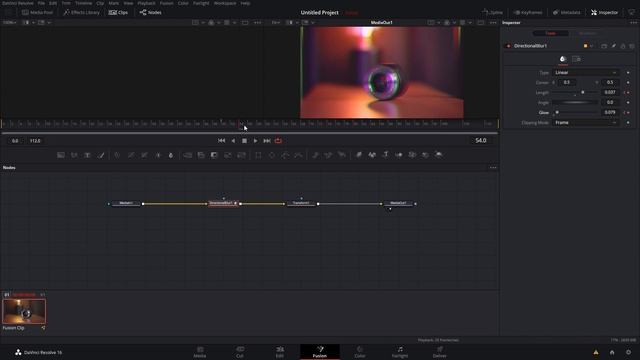The image size is (640, 360).
Task: Add a Matte Control node from toolbar
Action: (x=214, y=155)
